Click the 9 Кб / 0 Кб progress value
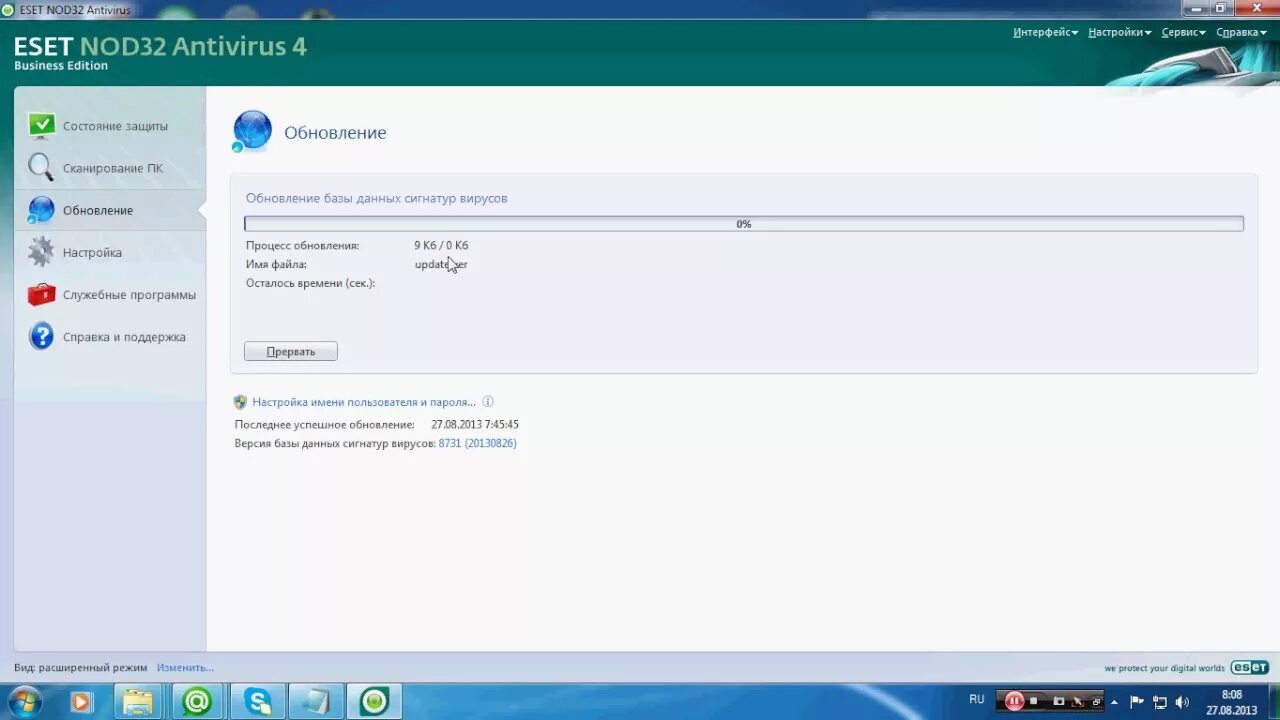Screen dimensions: 1280x720 pos(441,245)
